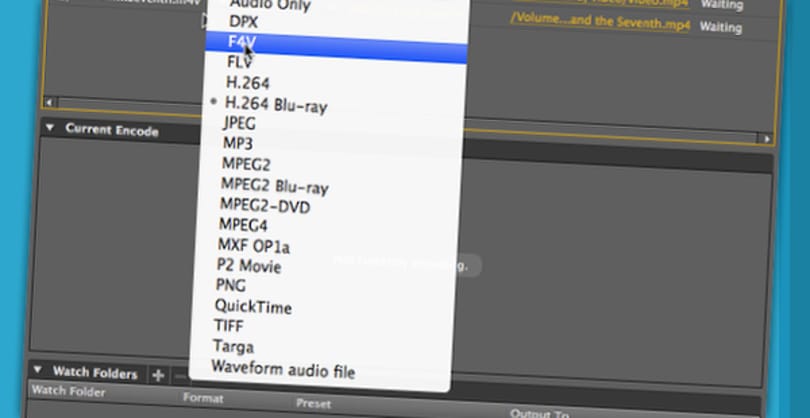Select TIFF format entry
Viewport: 810px width, 418px height.
click(228, 326)
